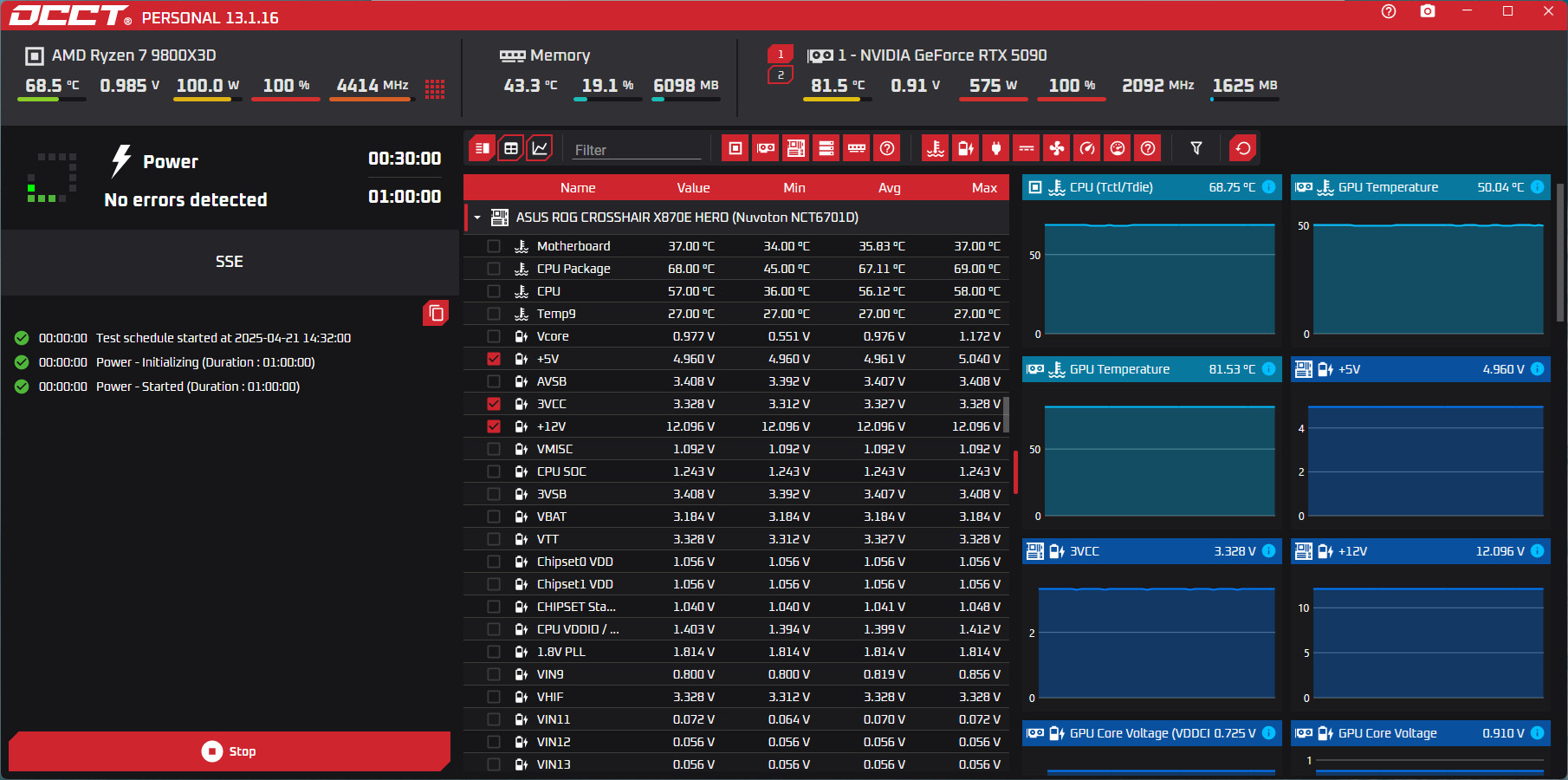Collapse the ASUS ROG CROSSHAIR X870E HERO group
Screen dimensions: 1568x780
pyautogui.click(x=476, y=218)
